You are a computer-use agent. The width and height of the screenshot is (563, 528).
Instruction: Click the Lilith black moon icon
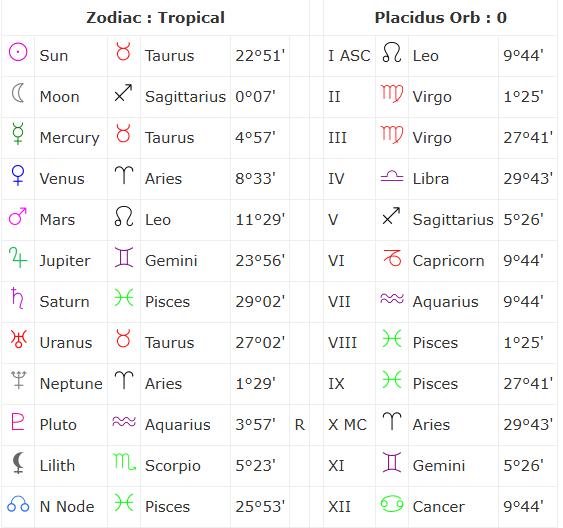(x=18, y=463)
